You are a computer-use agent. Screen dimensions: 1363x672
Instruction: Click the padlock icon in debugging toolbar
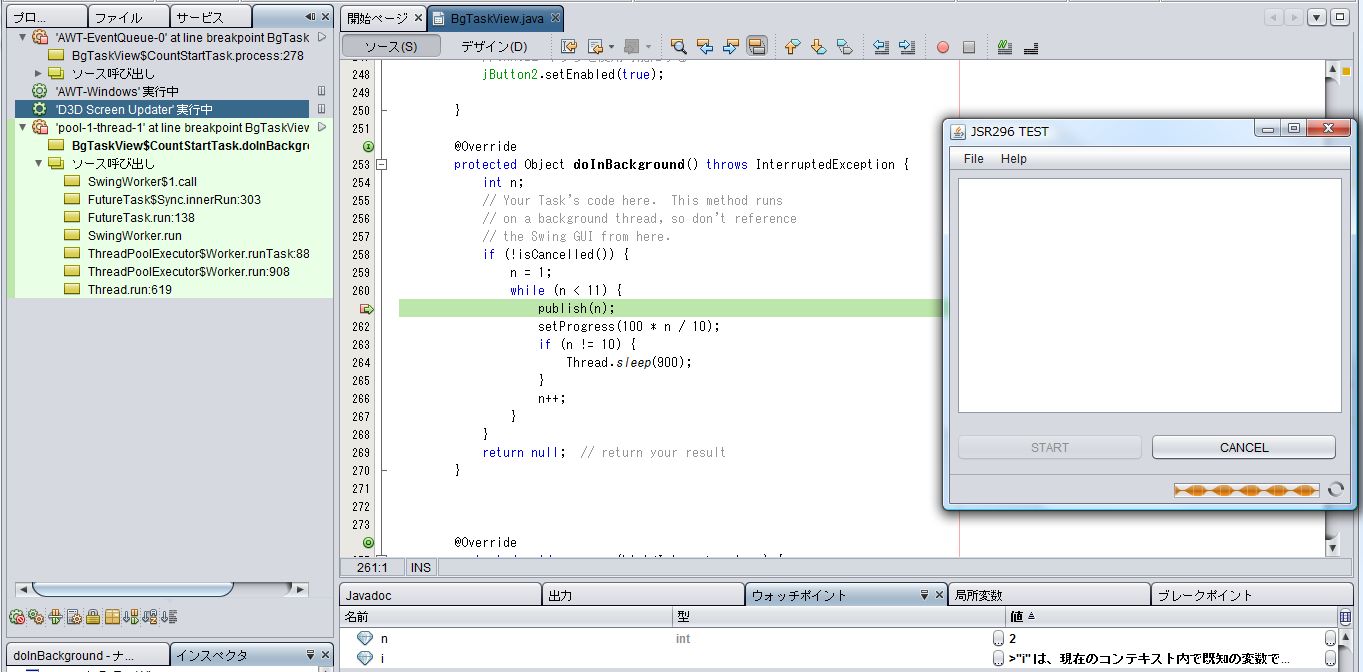point(93,617)
